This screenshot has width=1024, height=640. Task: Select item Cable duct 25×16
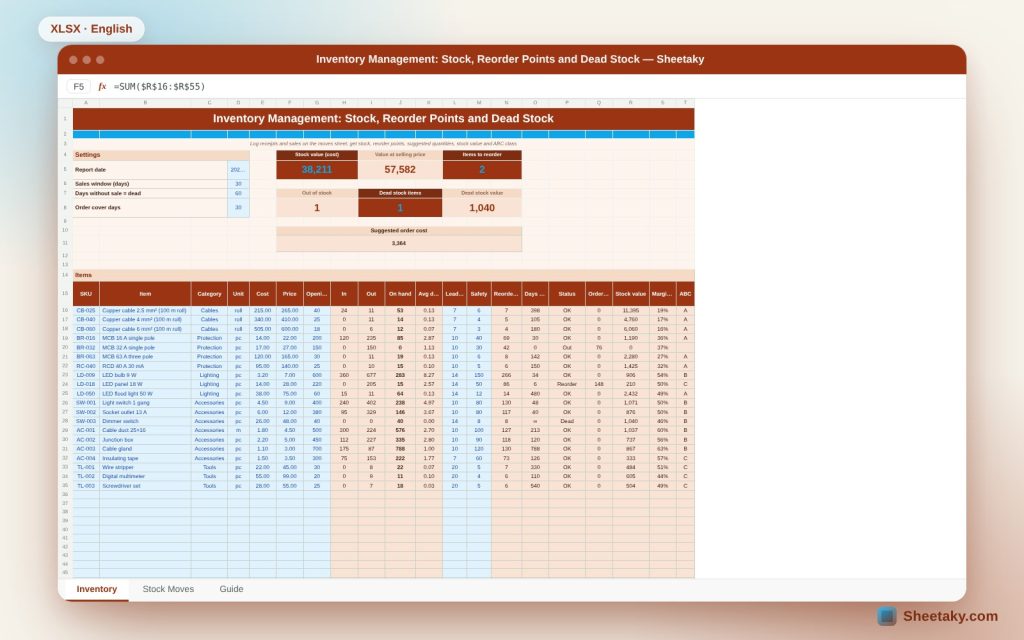pyautogui.click(x=145, y=430)
